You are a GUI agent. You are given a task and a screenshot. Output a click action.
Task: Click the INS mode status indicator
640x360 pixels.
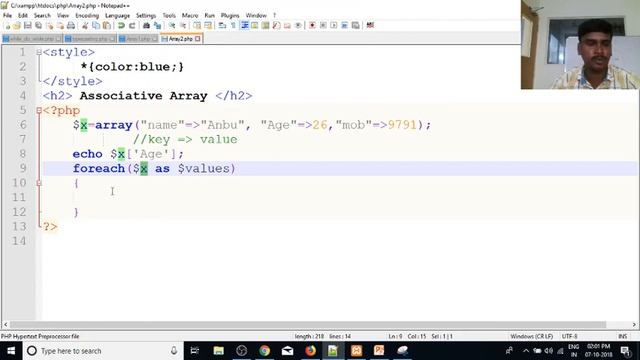click(622, 336)
